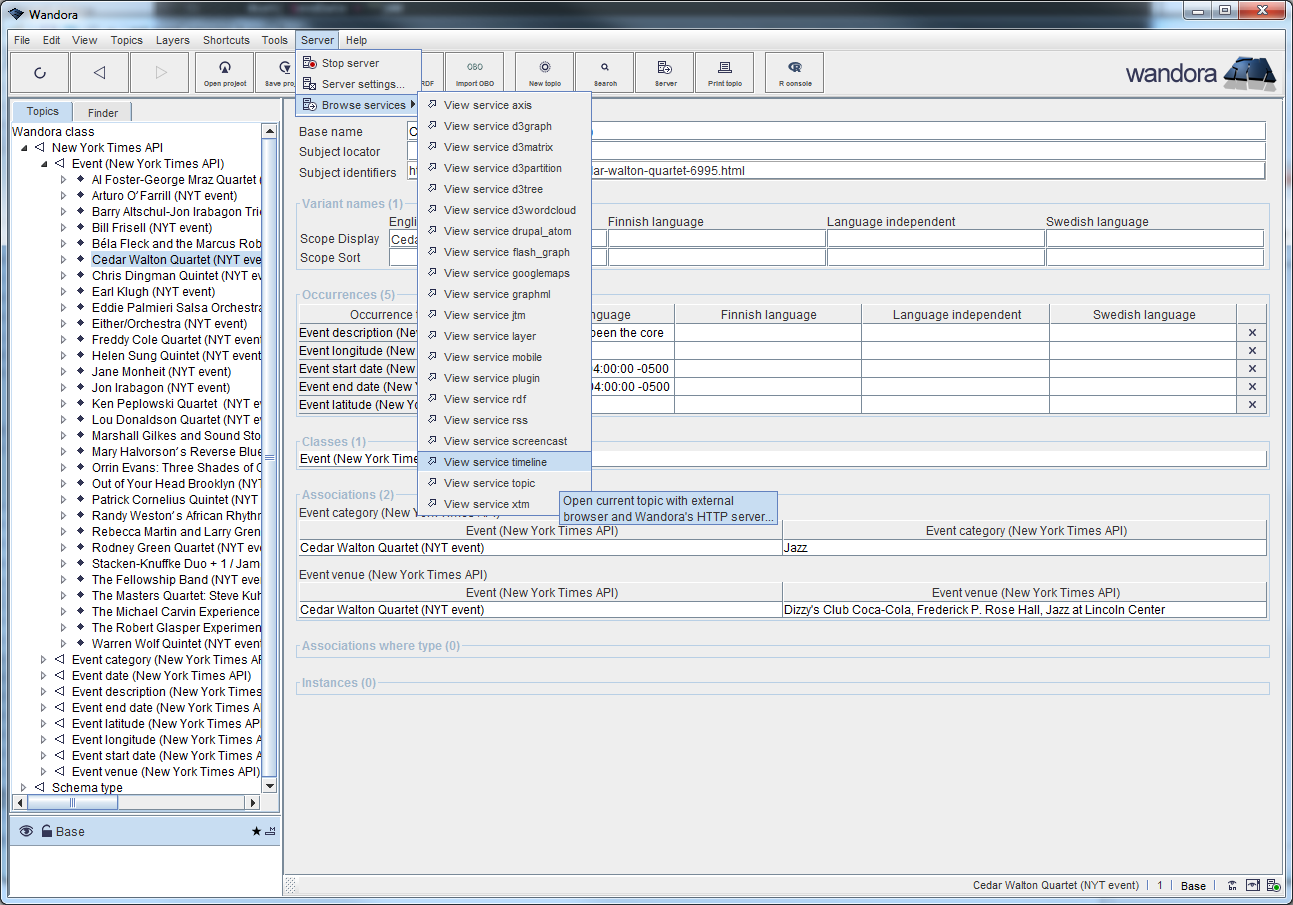This screenshot has width=1293, height=905.
Task: Click the Import OBO toolbar button
Action: pos(474,72)
